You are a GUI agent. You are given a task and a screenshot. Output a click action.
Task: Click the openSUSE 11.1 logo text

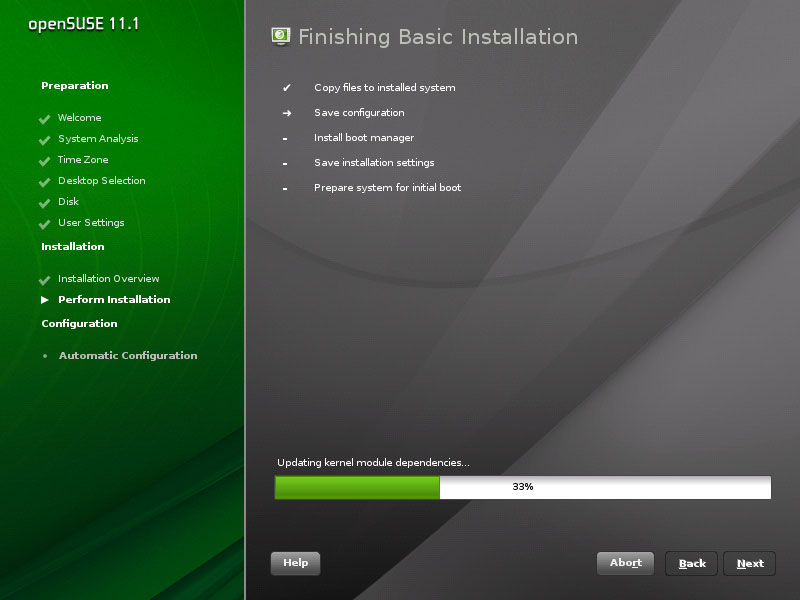[84, 24]
